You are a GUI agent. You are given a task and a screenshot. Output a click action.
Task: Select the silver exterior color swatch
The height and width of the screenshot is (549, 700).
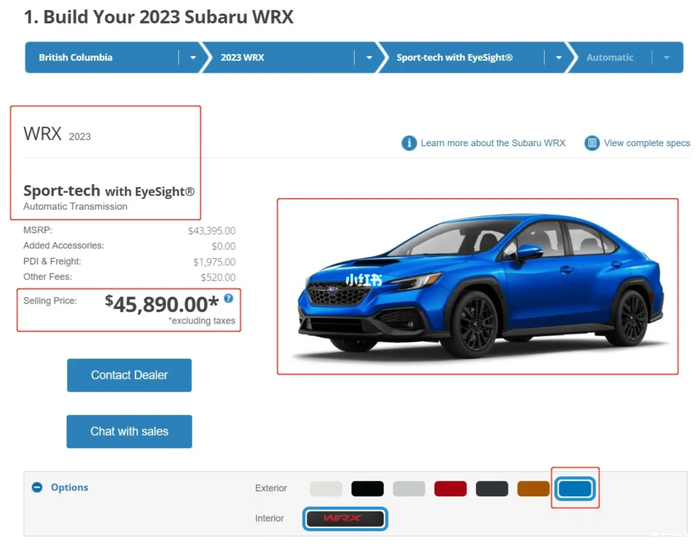click(409, 489)
